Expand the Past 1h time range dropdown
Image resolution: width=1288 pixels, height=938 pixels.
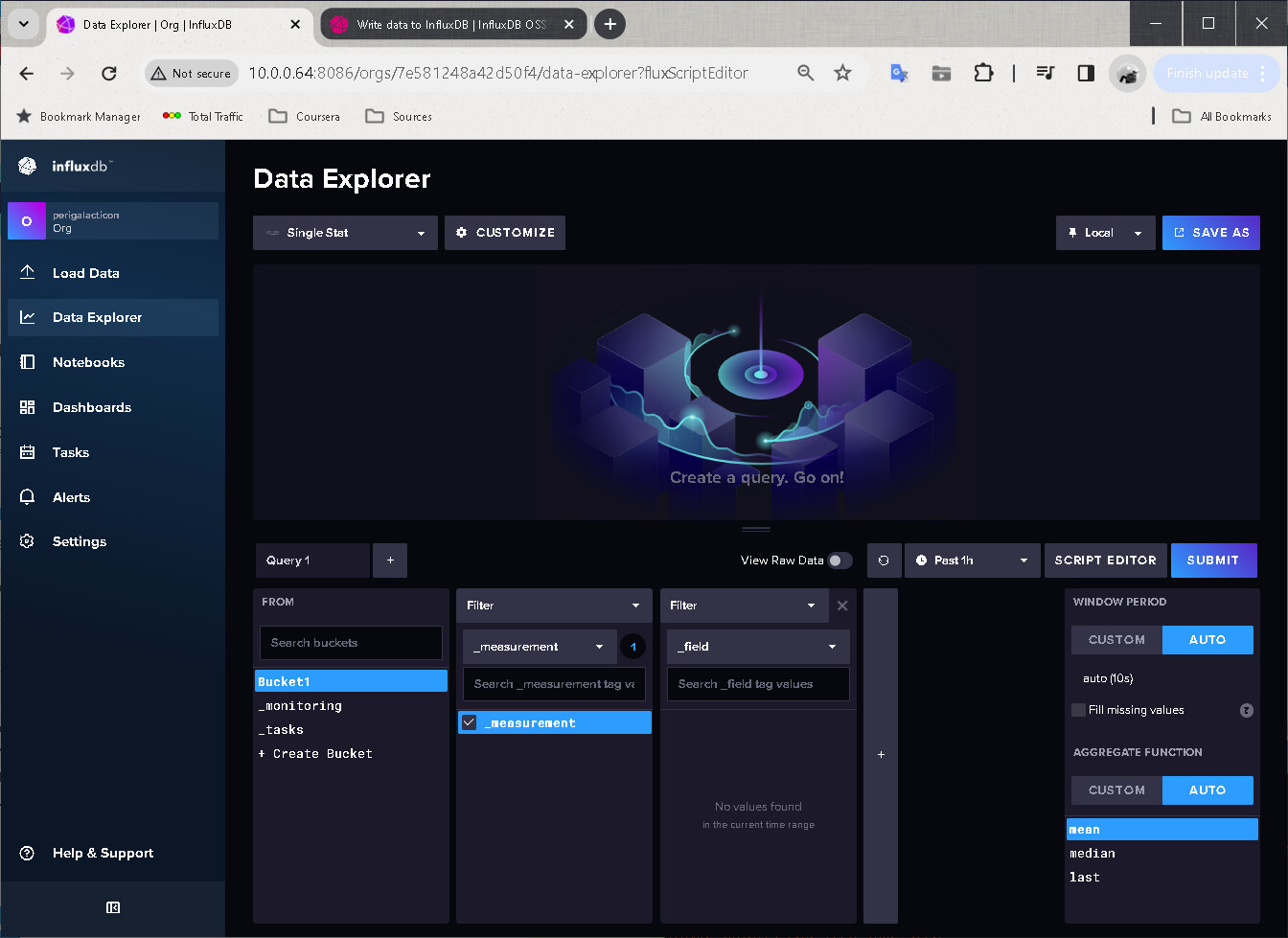[972, 561]
